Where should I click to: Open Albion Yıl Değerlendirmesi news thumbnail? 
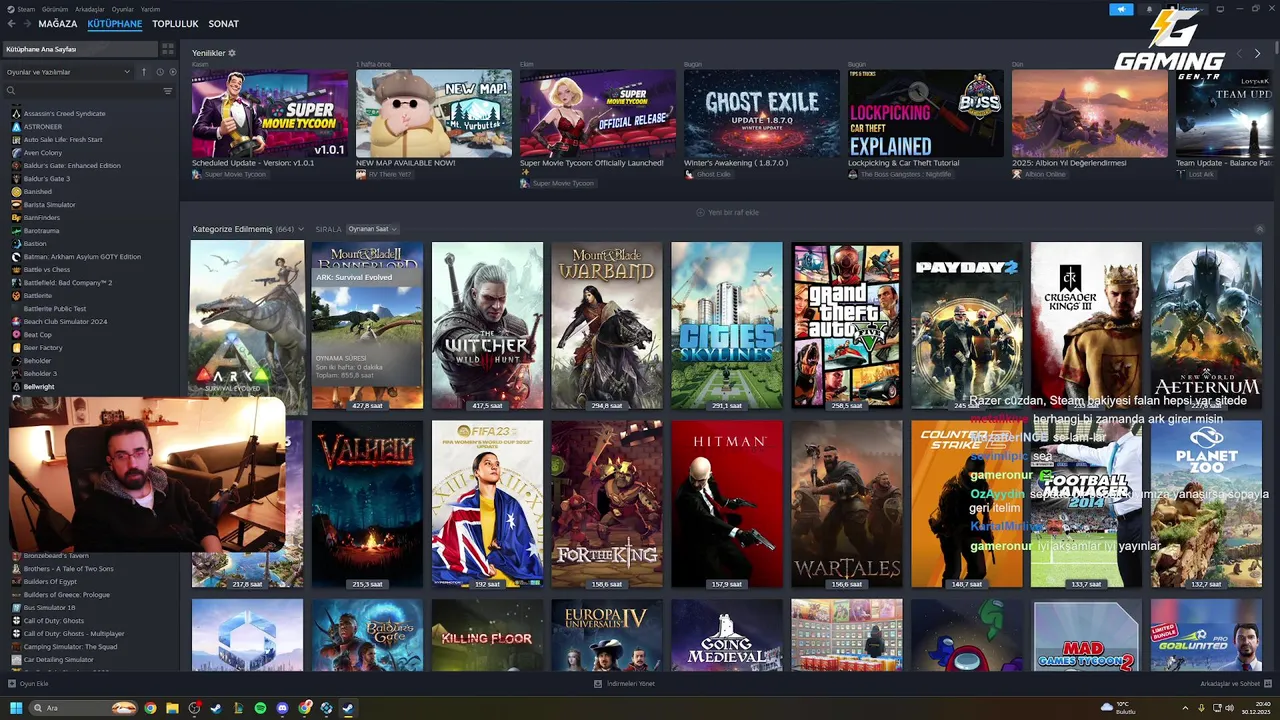point(1090,113)
